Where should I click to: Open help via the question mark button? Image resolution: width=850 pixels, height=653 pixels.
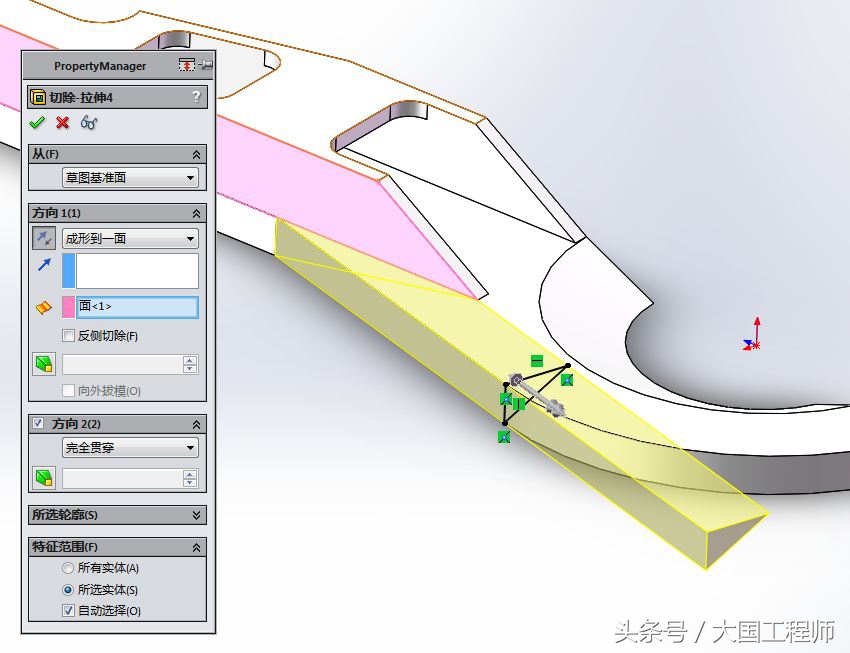pos(198,96)
